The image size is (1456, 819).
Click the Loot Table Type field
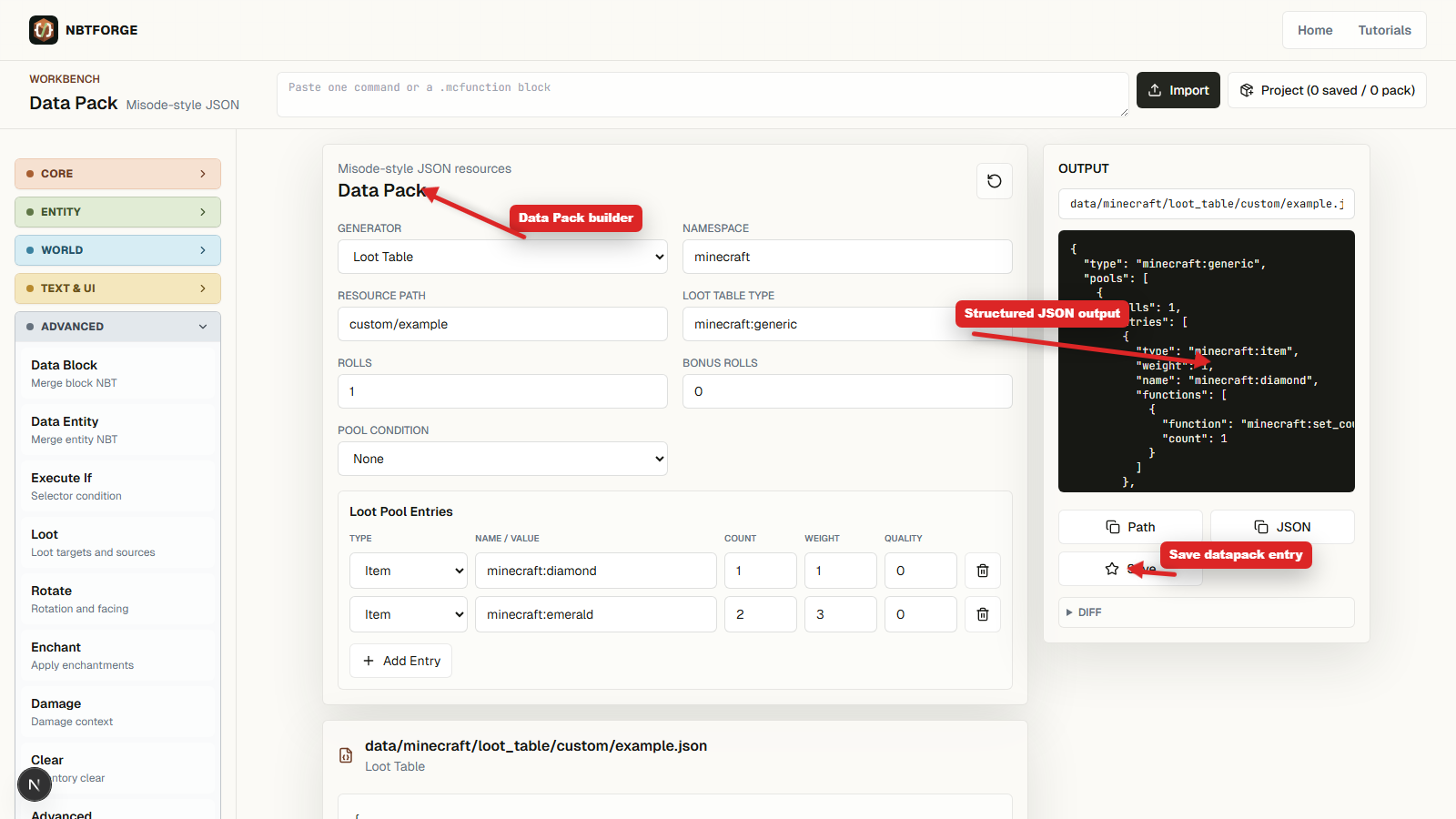(847, 324)
